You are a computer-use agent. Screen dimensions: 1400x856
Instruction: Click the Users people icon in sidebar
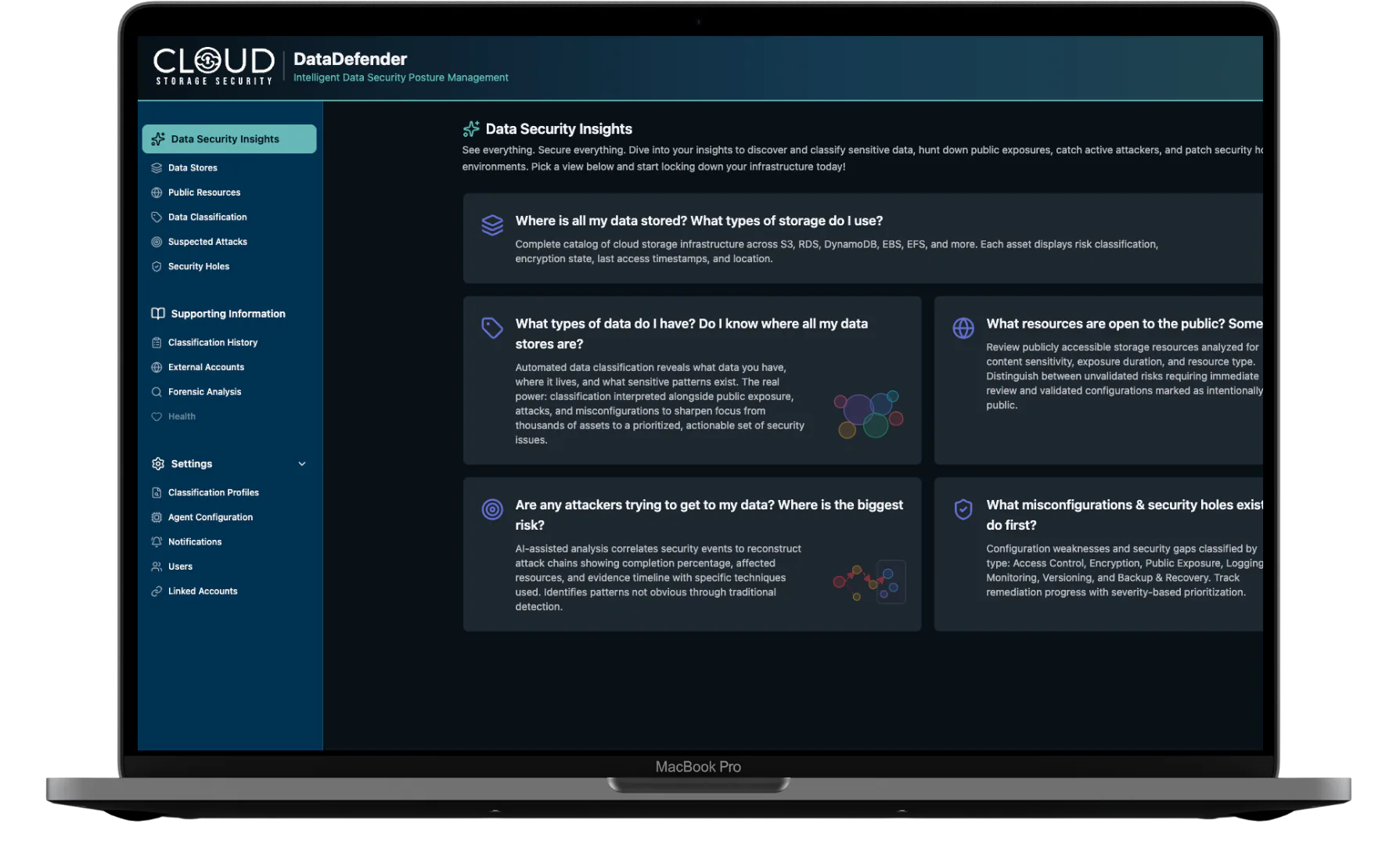coord(157,566)
